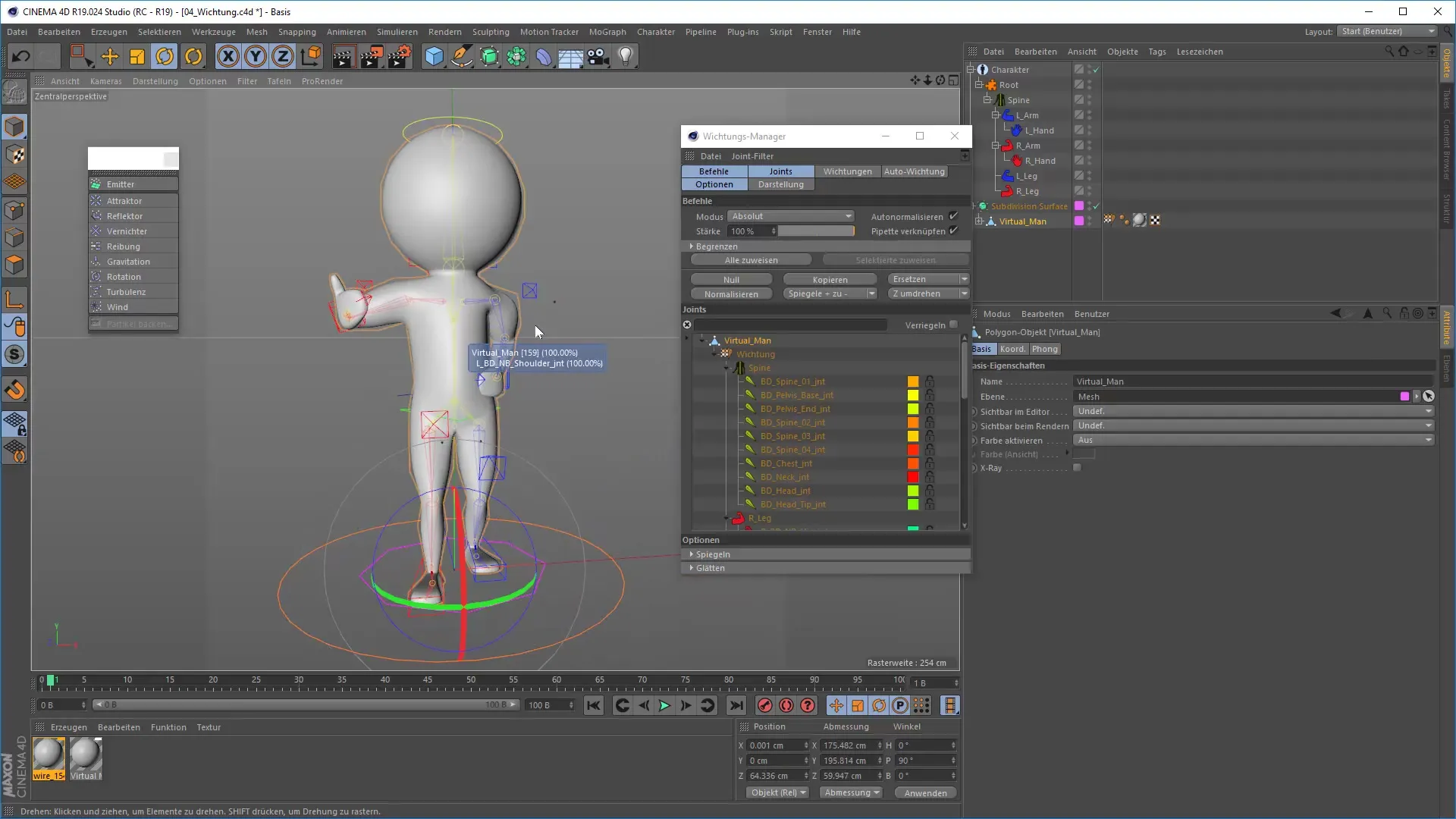Adjust the Stärke slider
This screenshot has width=1456, height=819.
[x=816, y=231]
